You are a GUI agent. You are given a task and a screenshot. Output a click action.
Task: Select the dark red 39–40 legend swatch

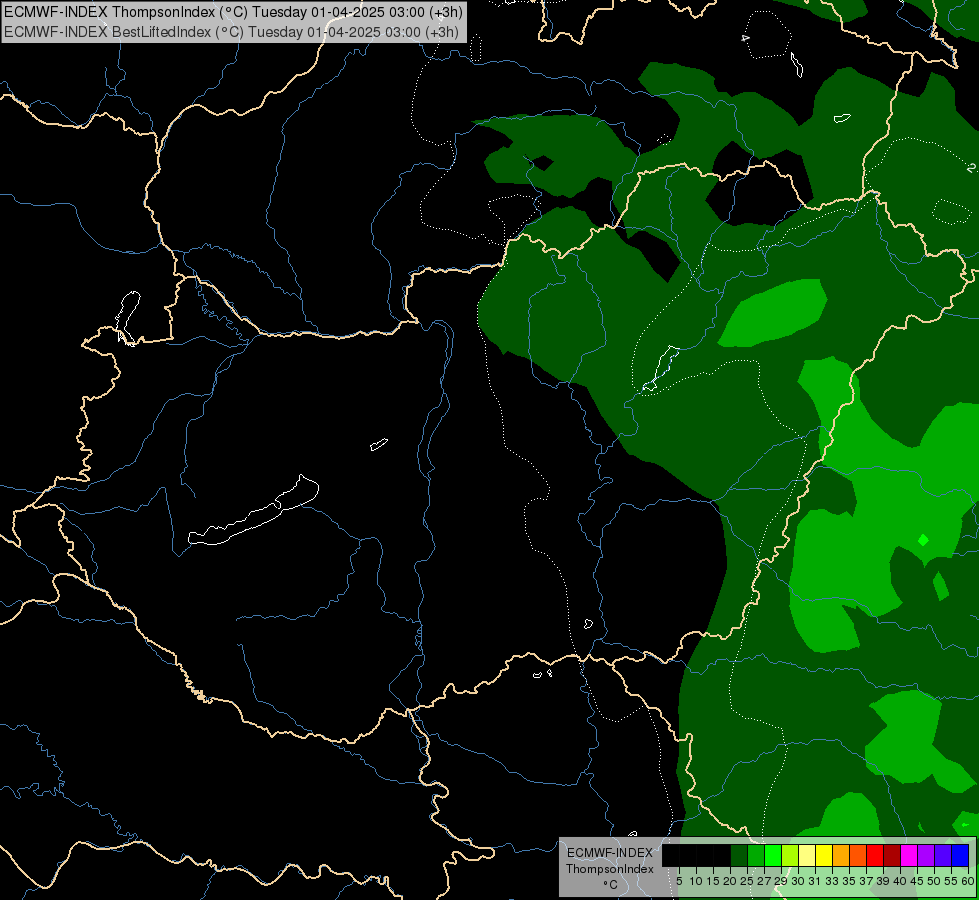coord(892,855)
